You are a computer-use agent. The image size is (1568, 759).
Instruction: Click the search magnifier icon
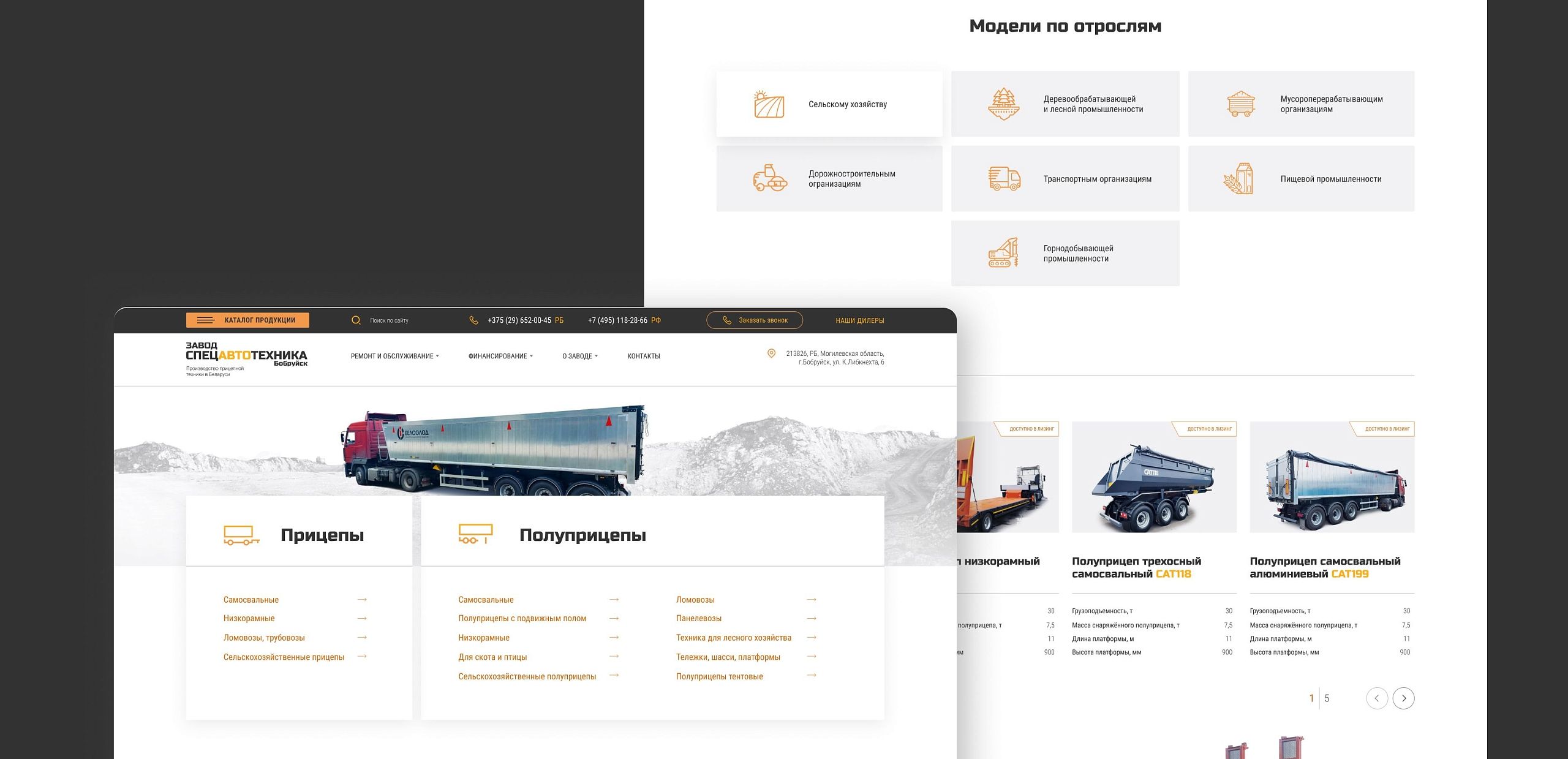pos(356,320)
